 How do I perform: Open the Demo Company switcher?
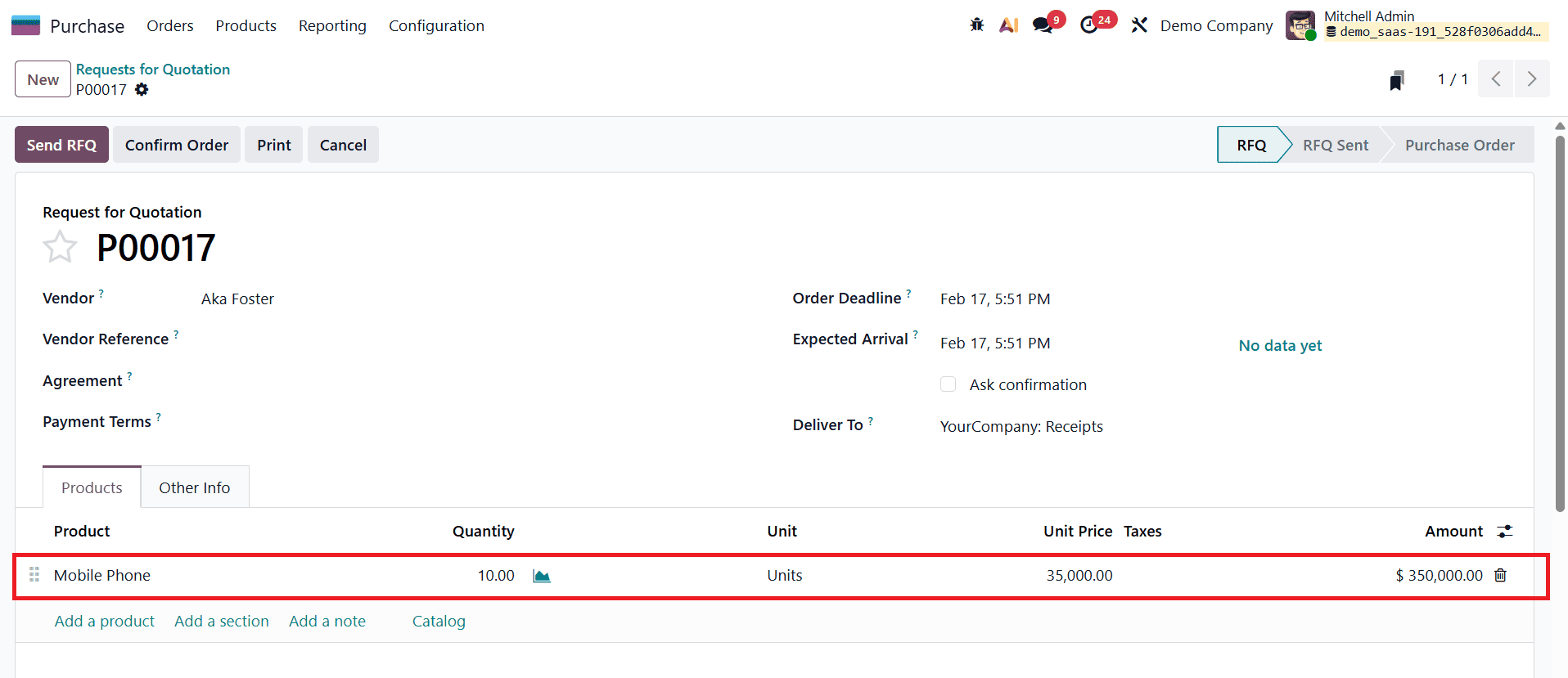tap(1216, 25)
